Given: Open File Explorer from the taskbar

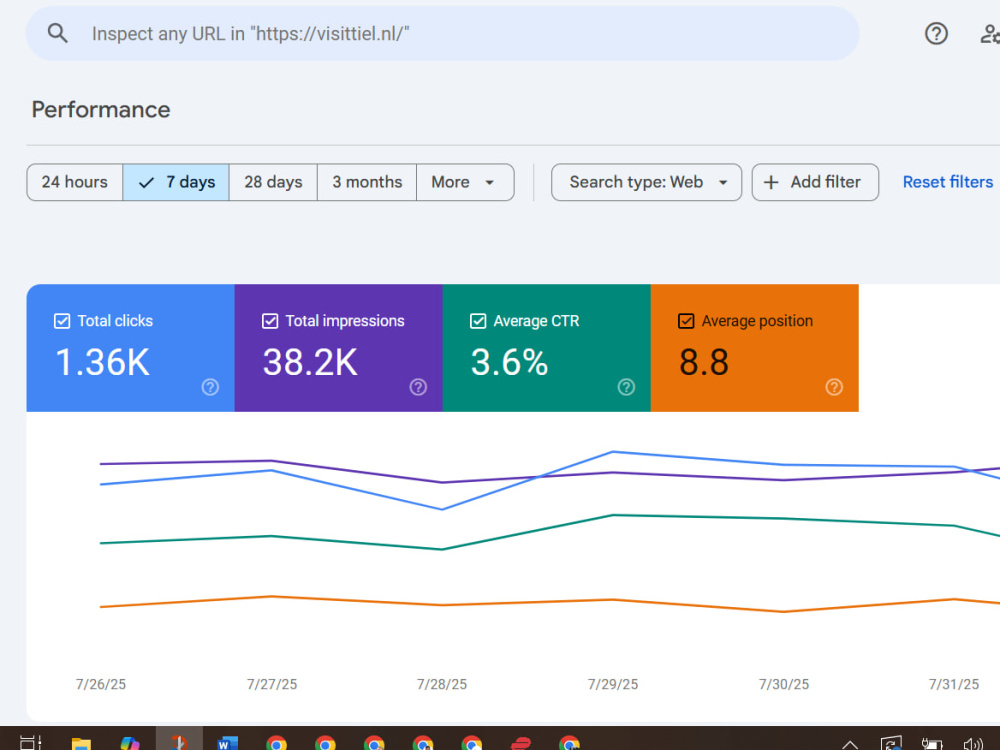Looking at the screenshot, I should 81,744.
